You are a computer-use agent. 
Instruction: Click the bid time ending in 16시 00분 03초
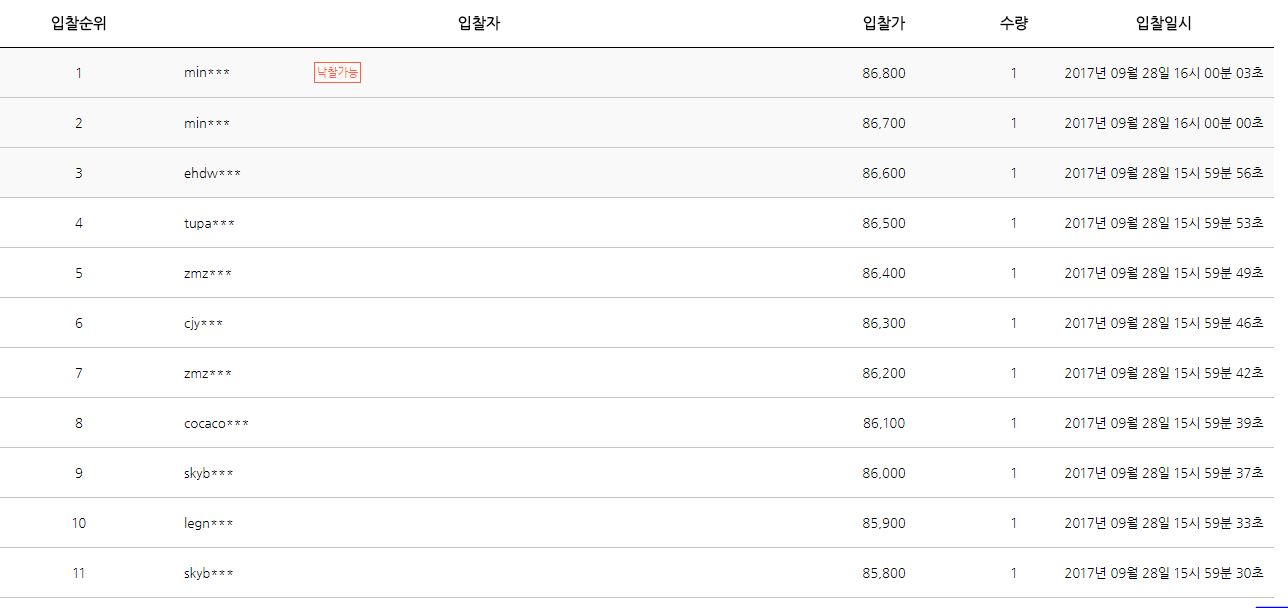(1164, 73)
